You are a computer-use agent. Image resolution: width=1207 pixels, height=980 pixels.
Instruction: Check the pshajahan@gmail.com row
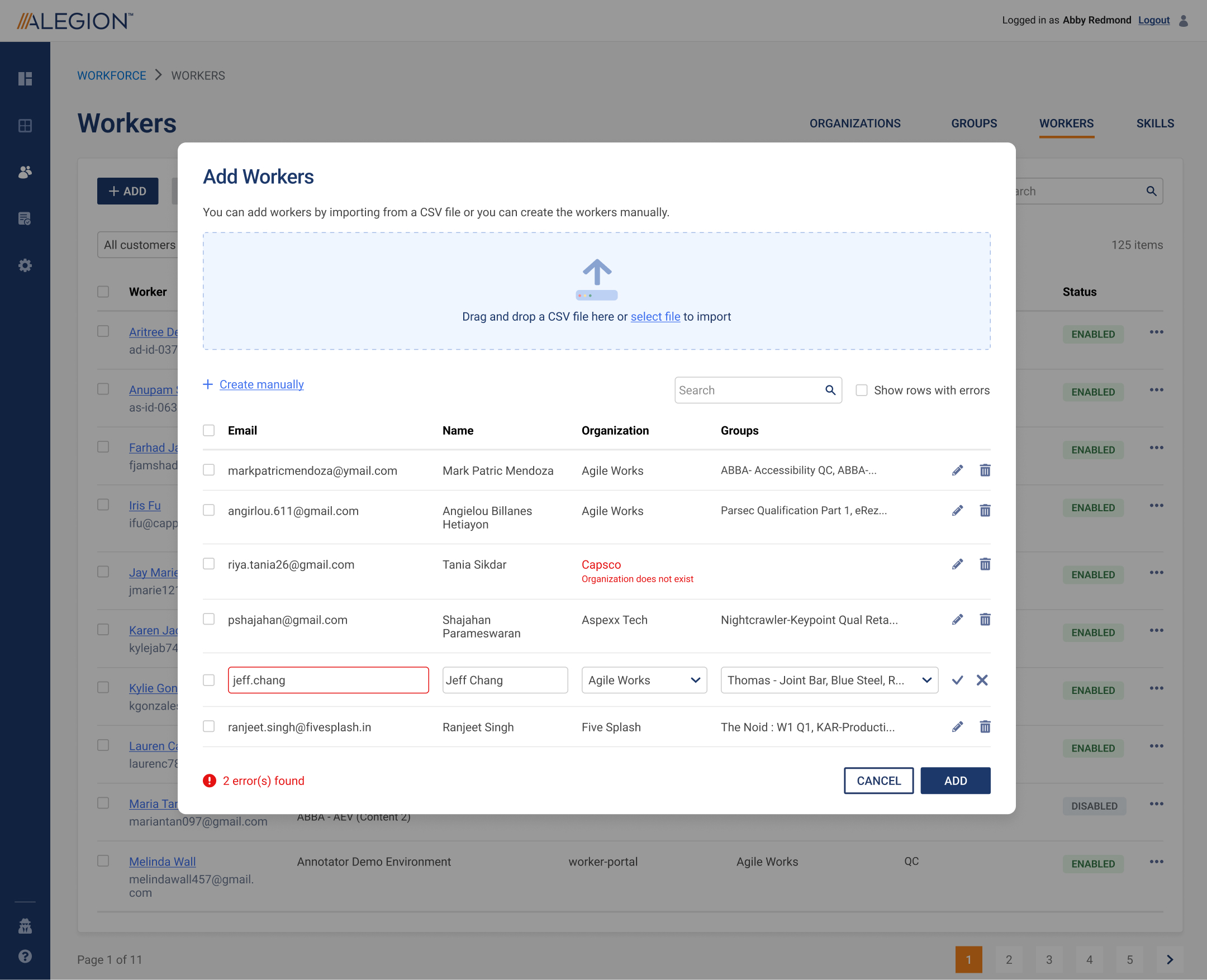(209, 619)
